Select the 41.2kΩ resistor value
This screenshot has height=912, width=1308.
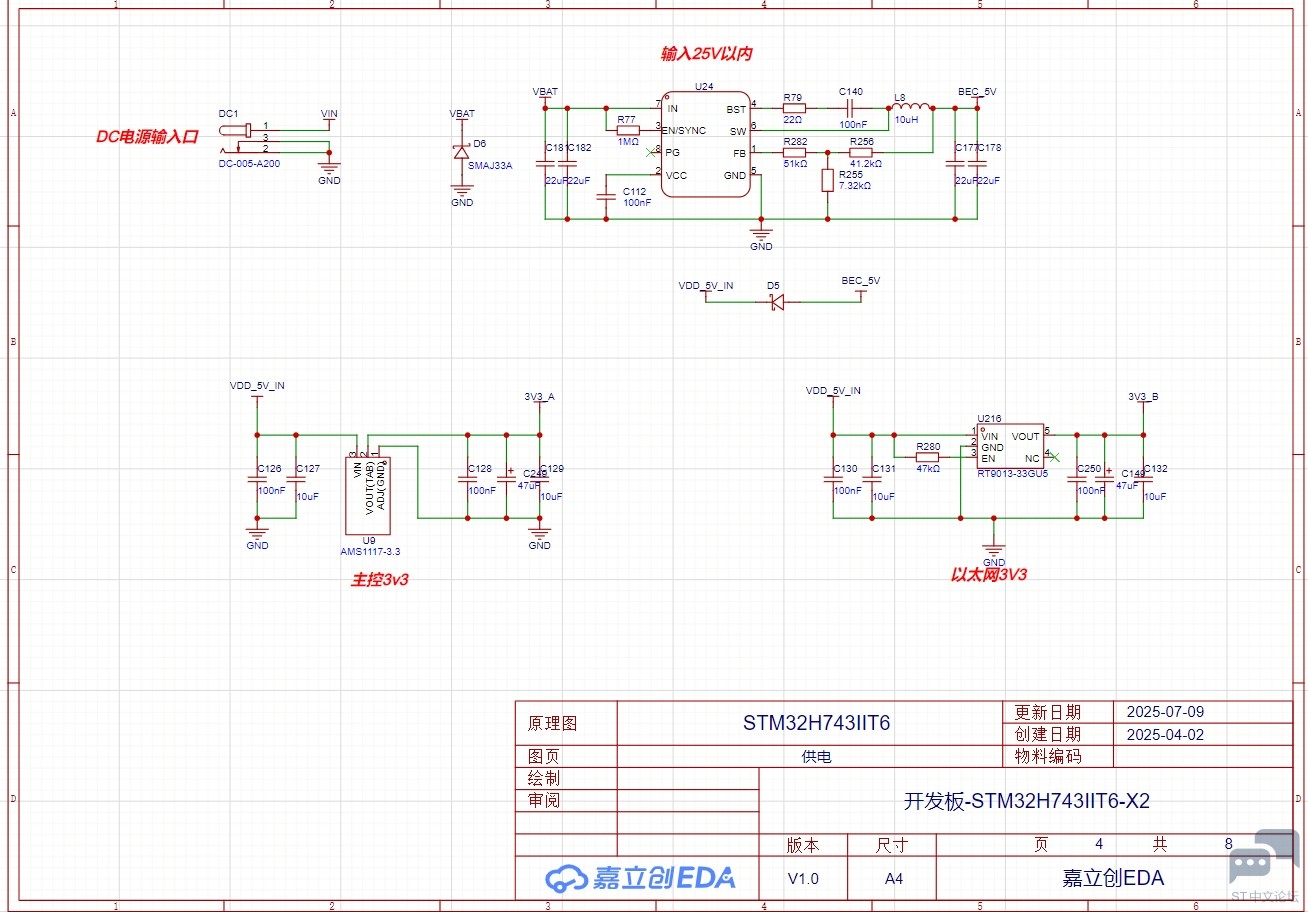tap(865, 164)
